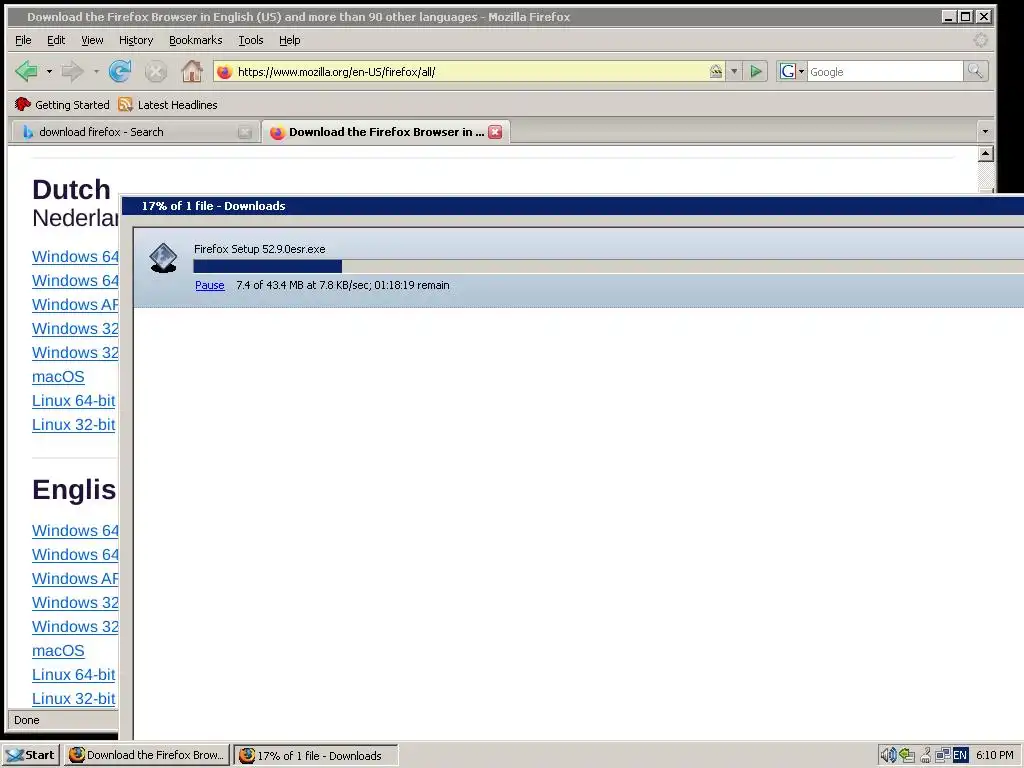This screenshot has width=1024, height=768.
Task: Click the green arrow tray icon
Action: pyautogui.click(x=907, y=755)
